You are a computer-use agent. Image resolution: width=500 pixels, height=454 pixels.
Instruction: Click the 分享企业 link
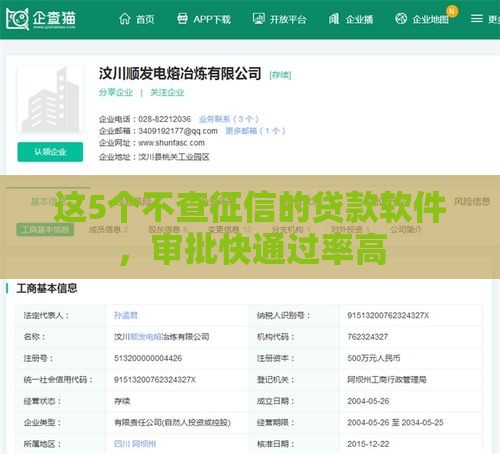(x=116, y=92)
